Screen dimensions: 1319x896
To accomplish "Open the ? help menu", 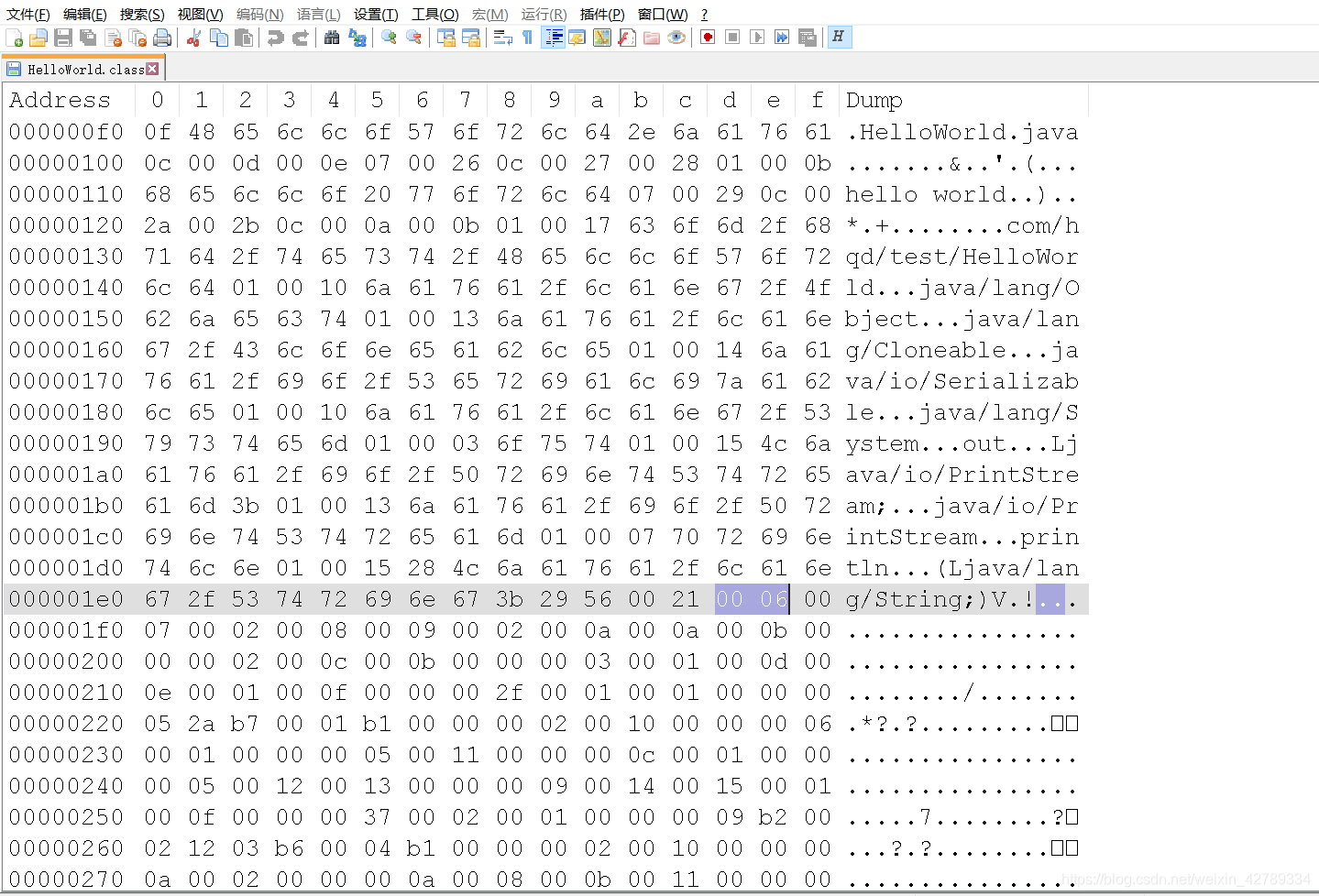I will 704,15.
